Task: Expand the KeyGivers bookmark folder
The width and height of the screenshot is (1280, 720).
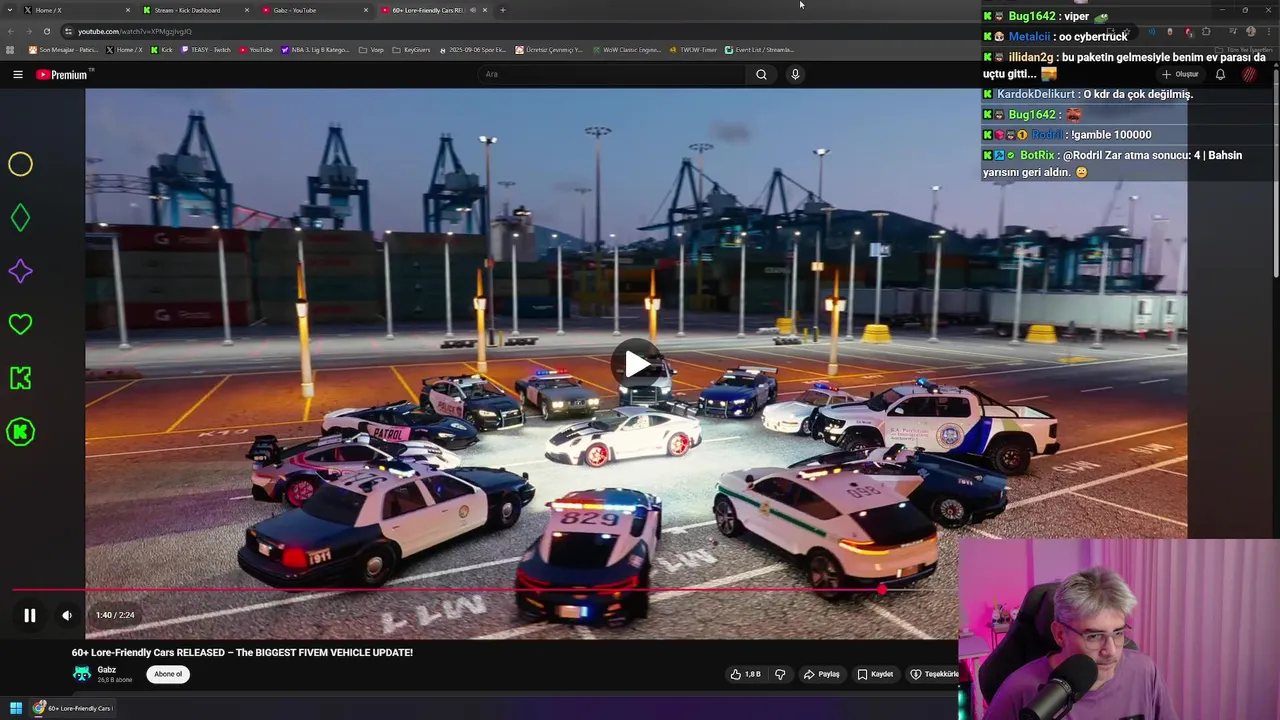Action: [x=412, y=50]
